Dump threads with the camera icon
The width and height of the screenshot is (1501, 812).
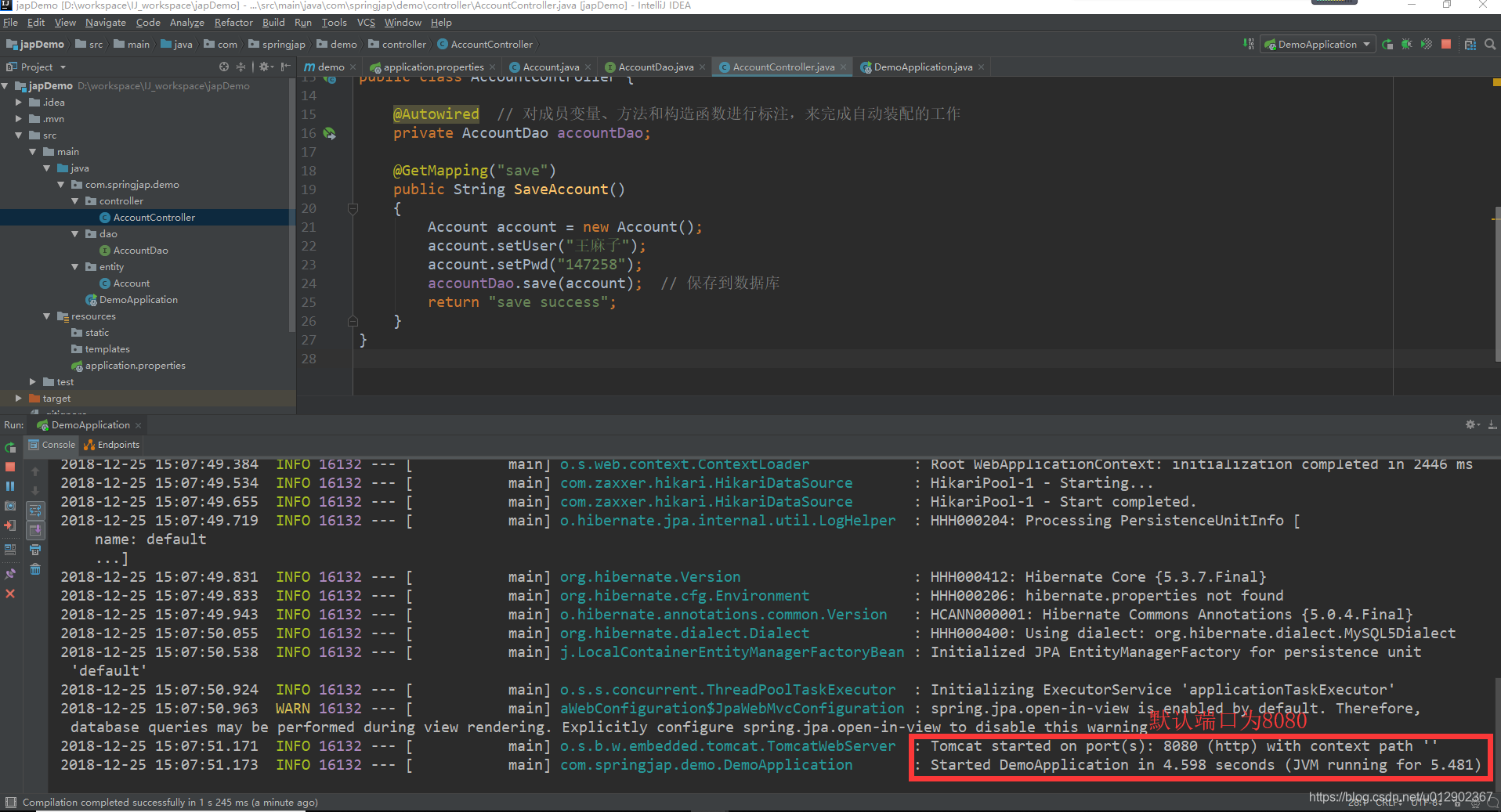(x=10, y=506)
